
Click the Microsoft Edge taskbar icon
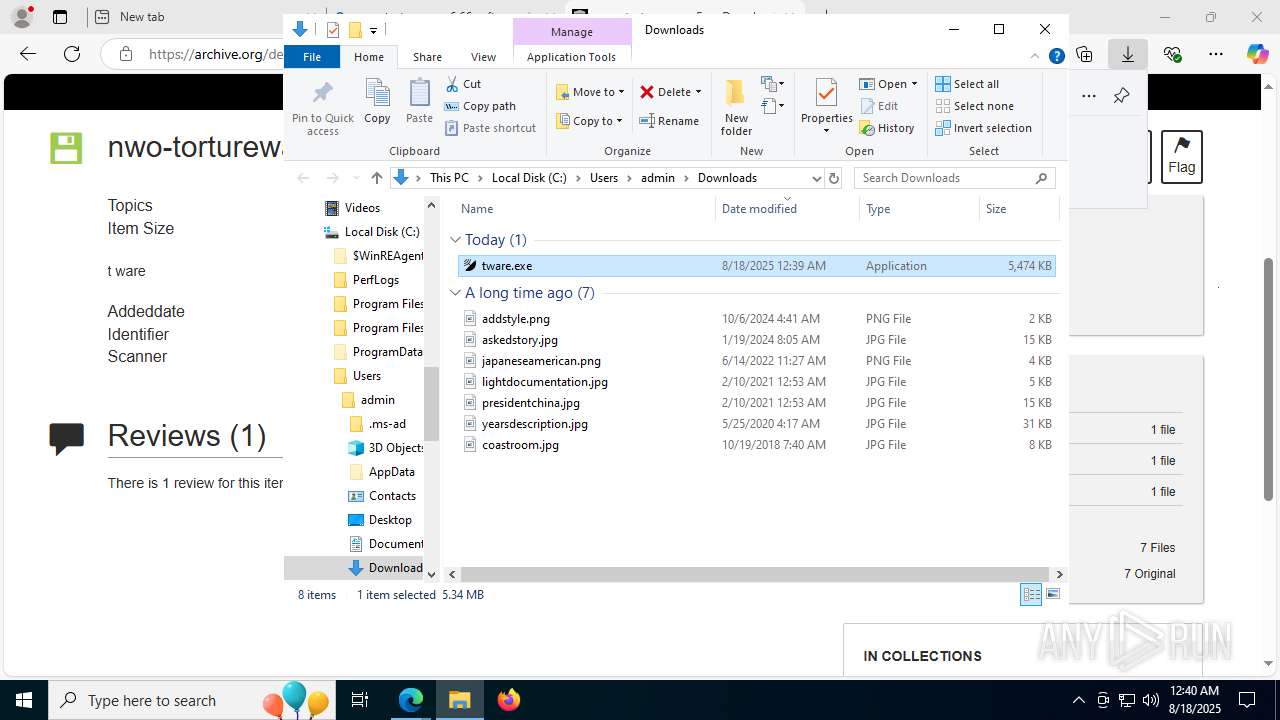[x=411, y=700]
